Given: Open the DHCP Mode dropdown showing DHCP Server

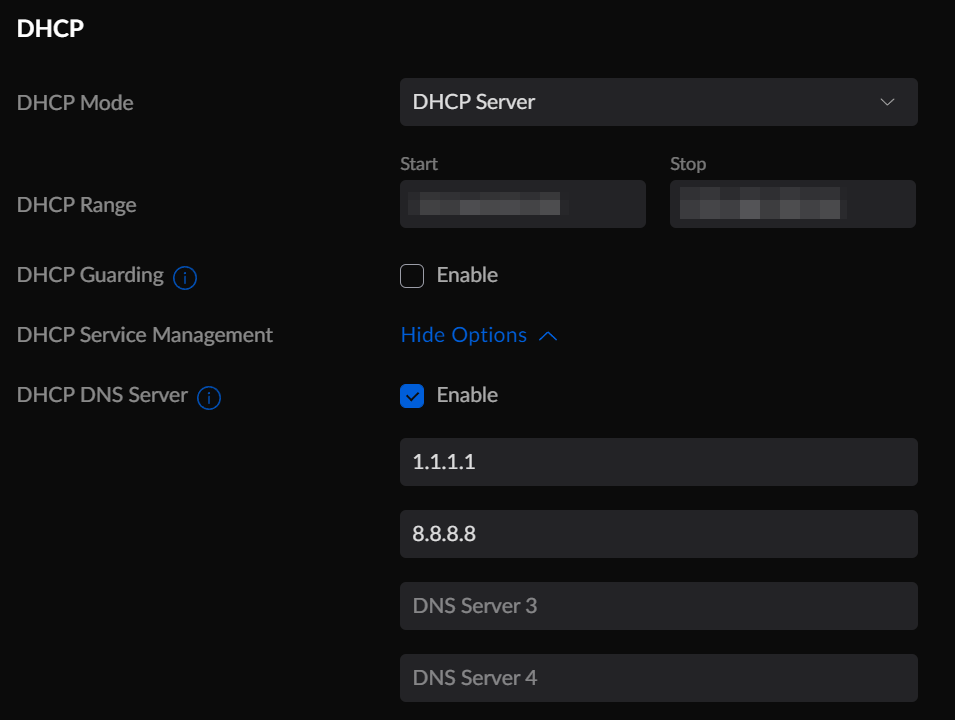Looking at the screenshot, I should click(658, 102).
